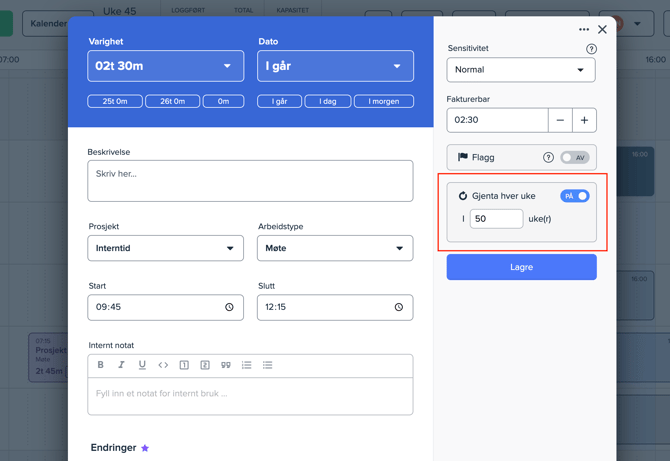Apply italic formatting in the note editor
Image resolution: width=670 pixels, height=461 pixels.
121,365
